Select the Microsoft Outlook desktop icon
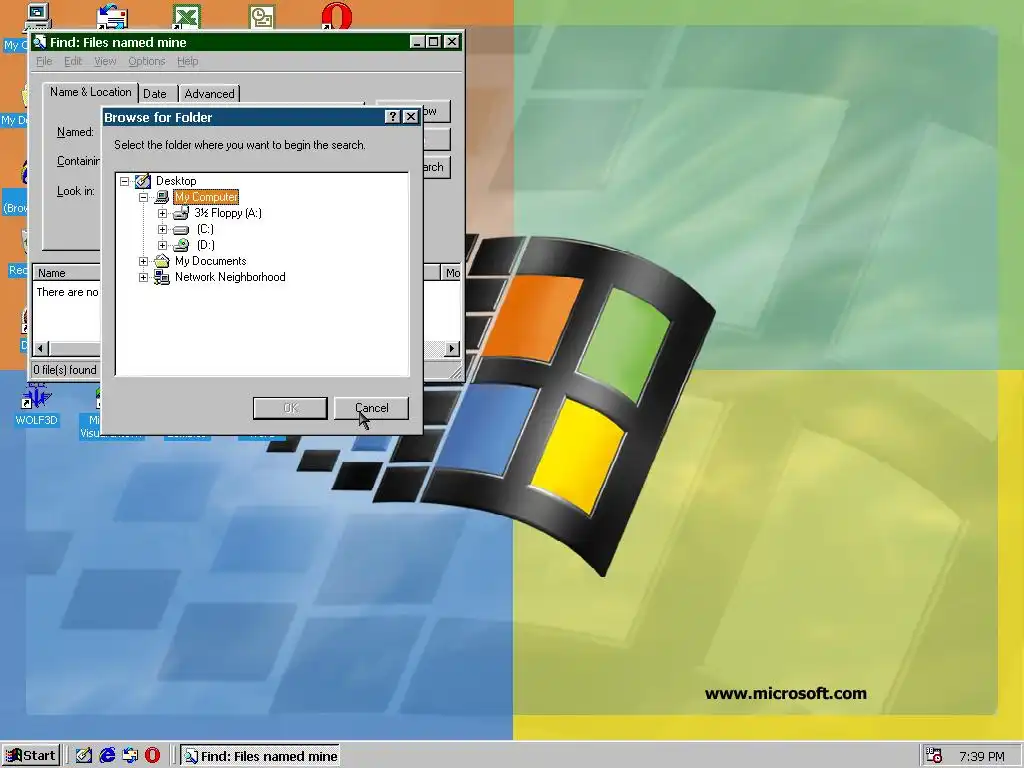This screenshot has width=1024, height=768. 261,15
